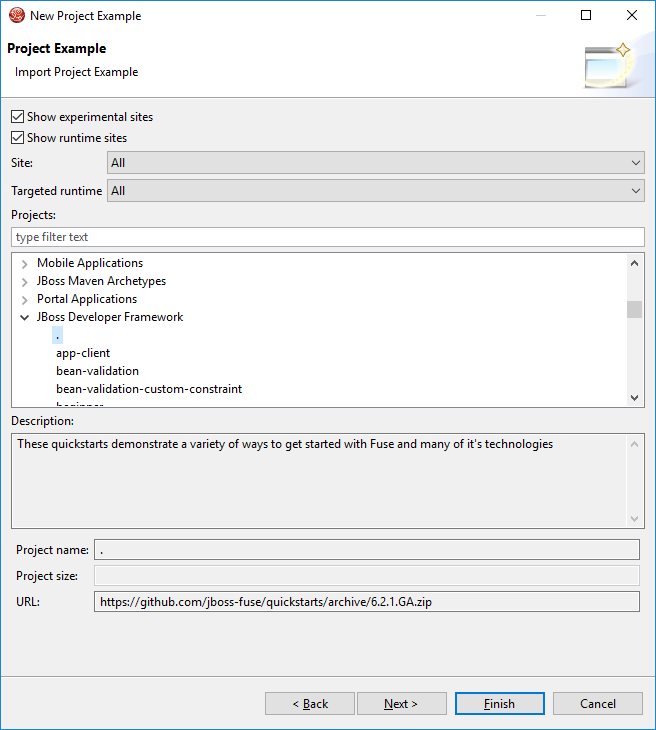Open the Targeted runtime dropdown

[x=375, y=191]
